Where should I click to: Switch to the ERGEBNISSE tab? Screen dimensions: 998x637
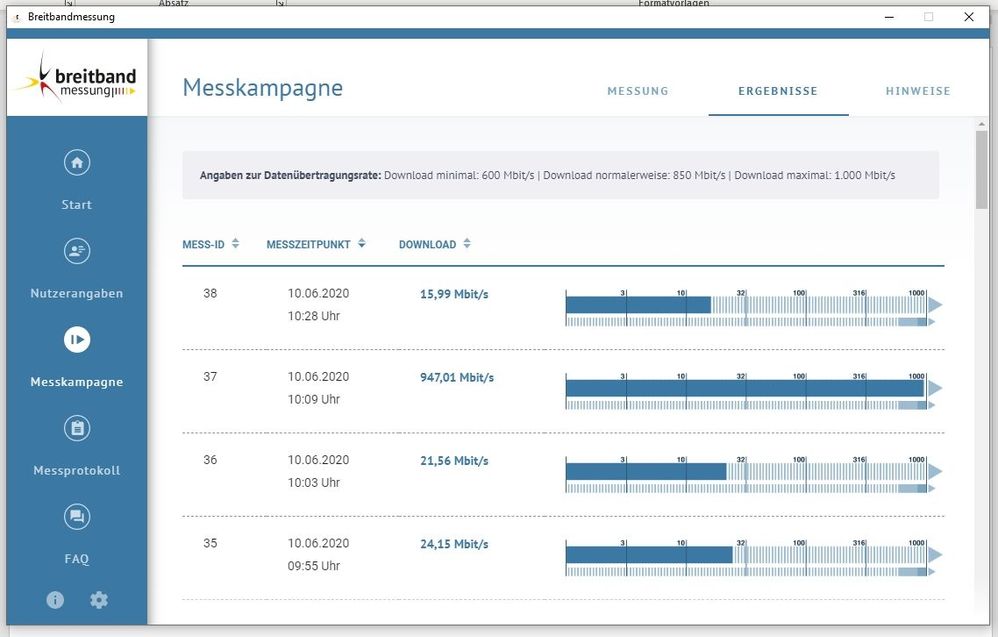pos(778,91)
